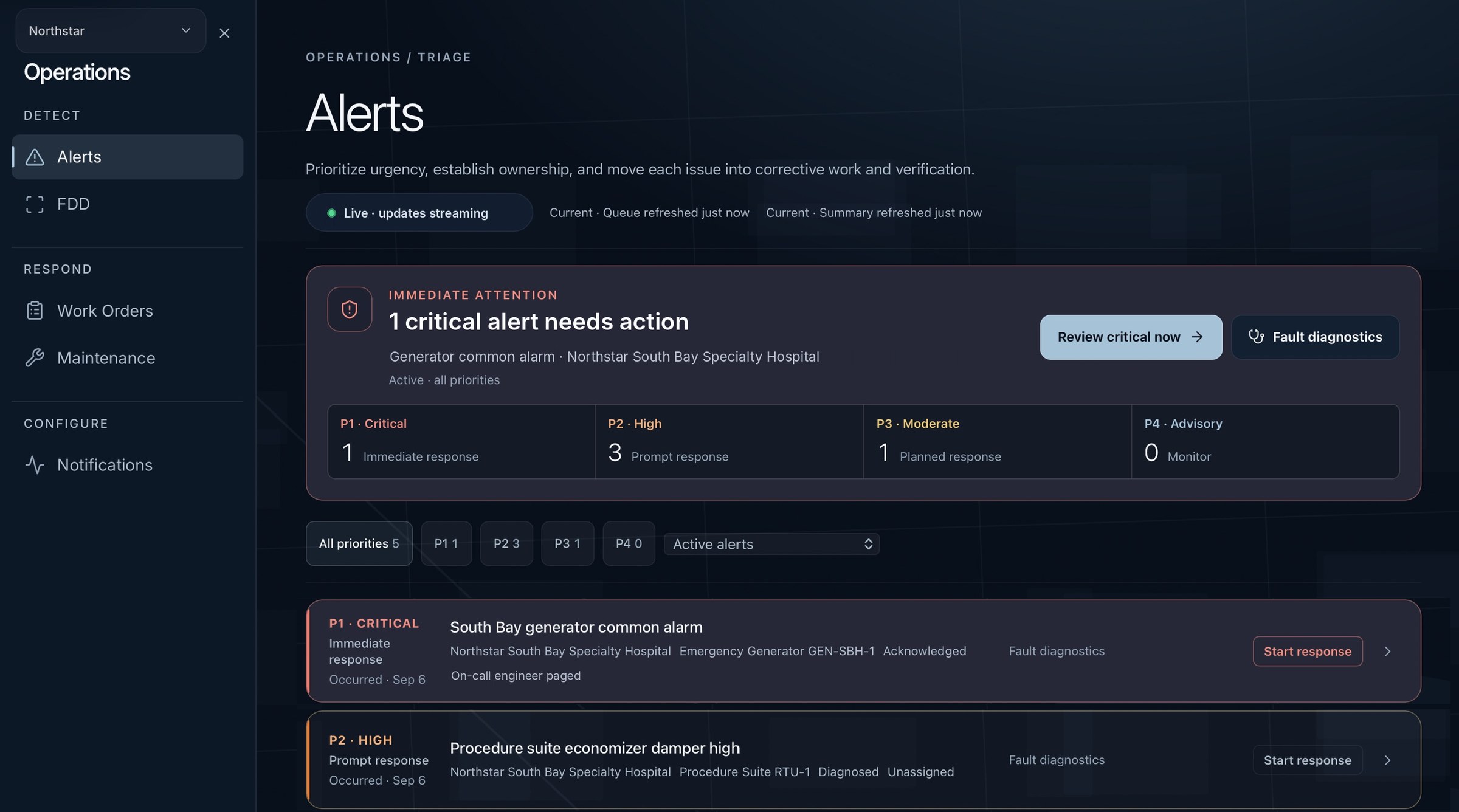Expand the Procedure suite economizer alert chevron
This screenshot has width=1459, height=812.
pyautogui.click(x=1388, y=760)
